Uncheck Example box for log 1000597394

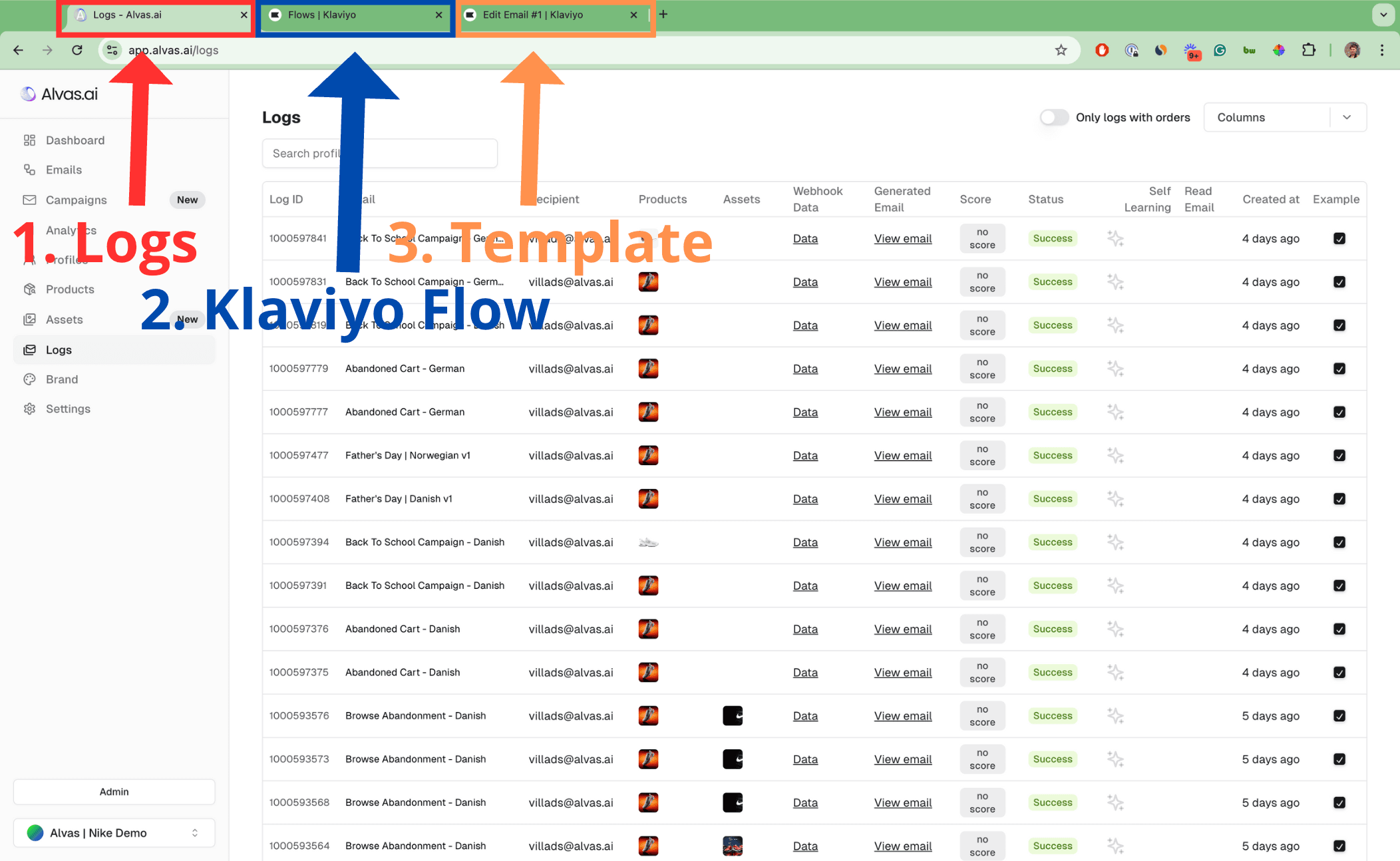pos(1339,542)
